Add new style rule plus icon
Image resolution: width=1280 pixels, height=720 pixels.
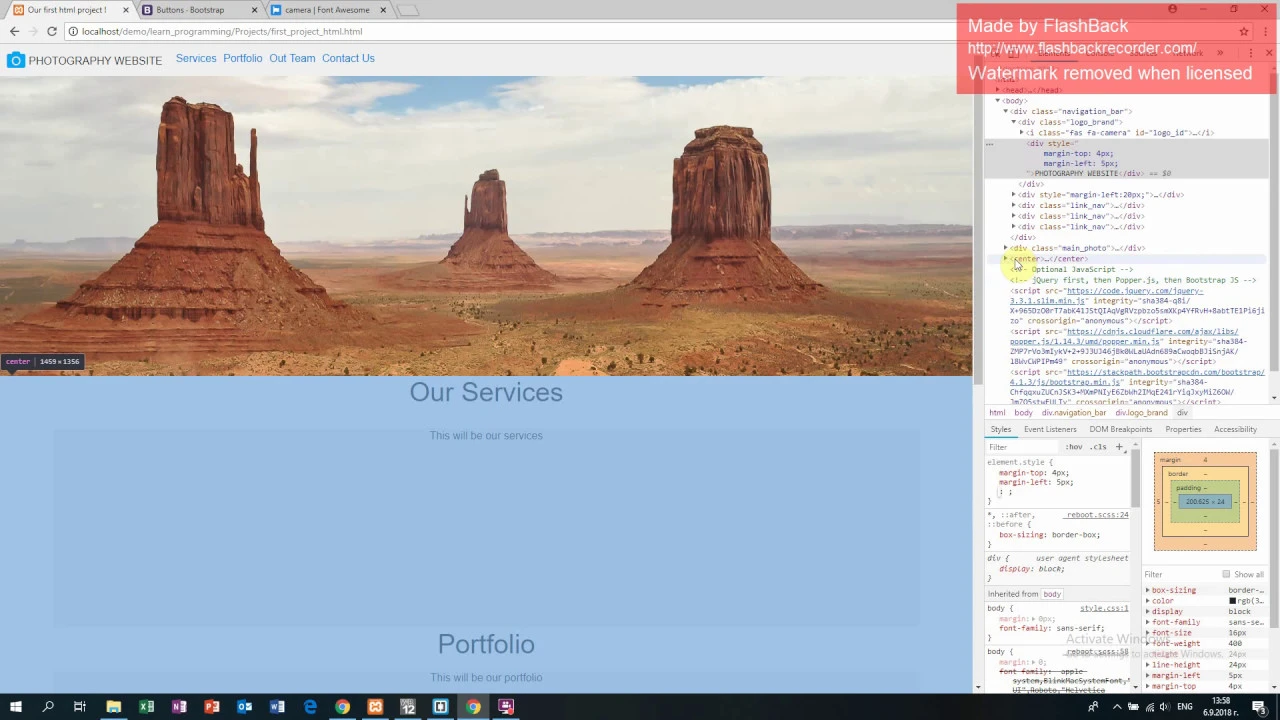click(1119, 447)
